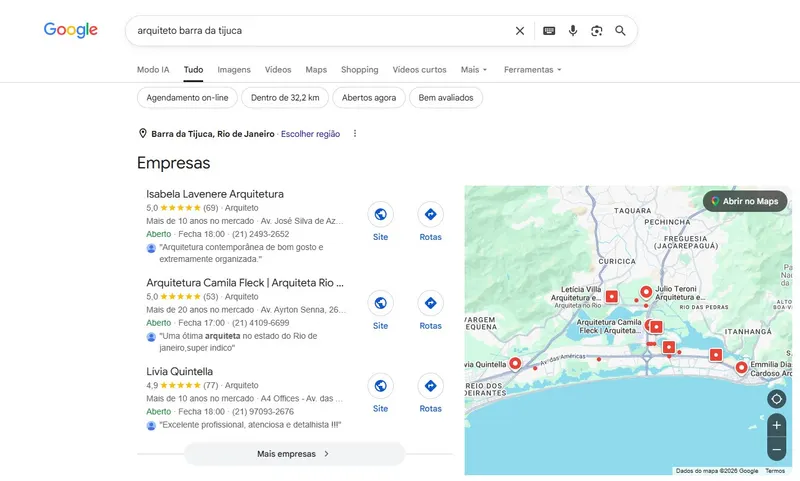Search by image with the camera lens icon
800x481 pixels.
pos(596,31)
